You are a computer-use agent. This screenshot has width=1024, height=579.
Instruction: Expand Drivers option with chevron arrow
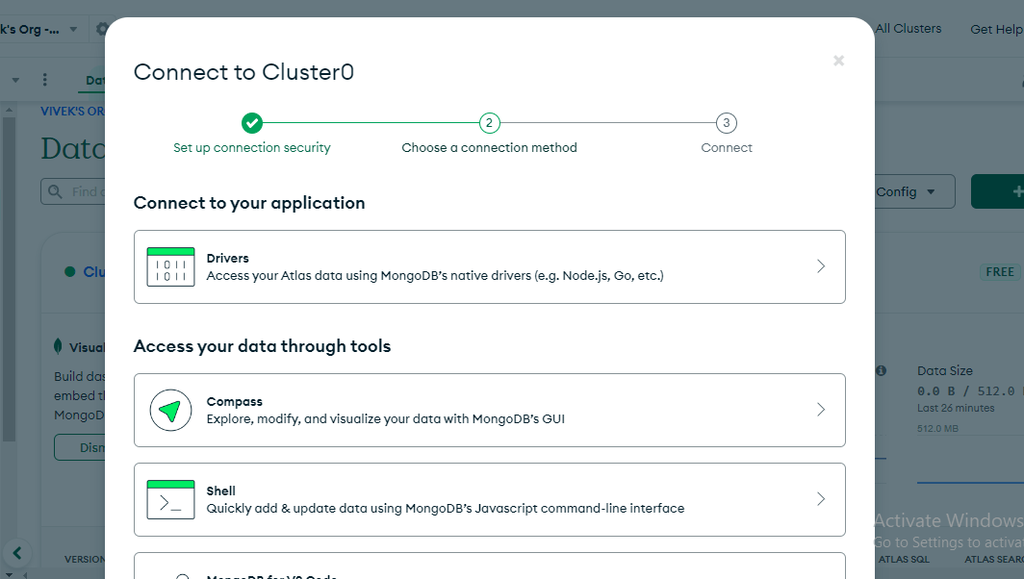click(x=821, y=266)
